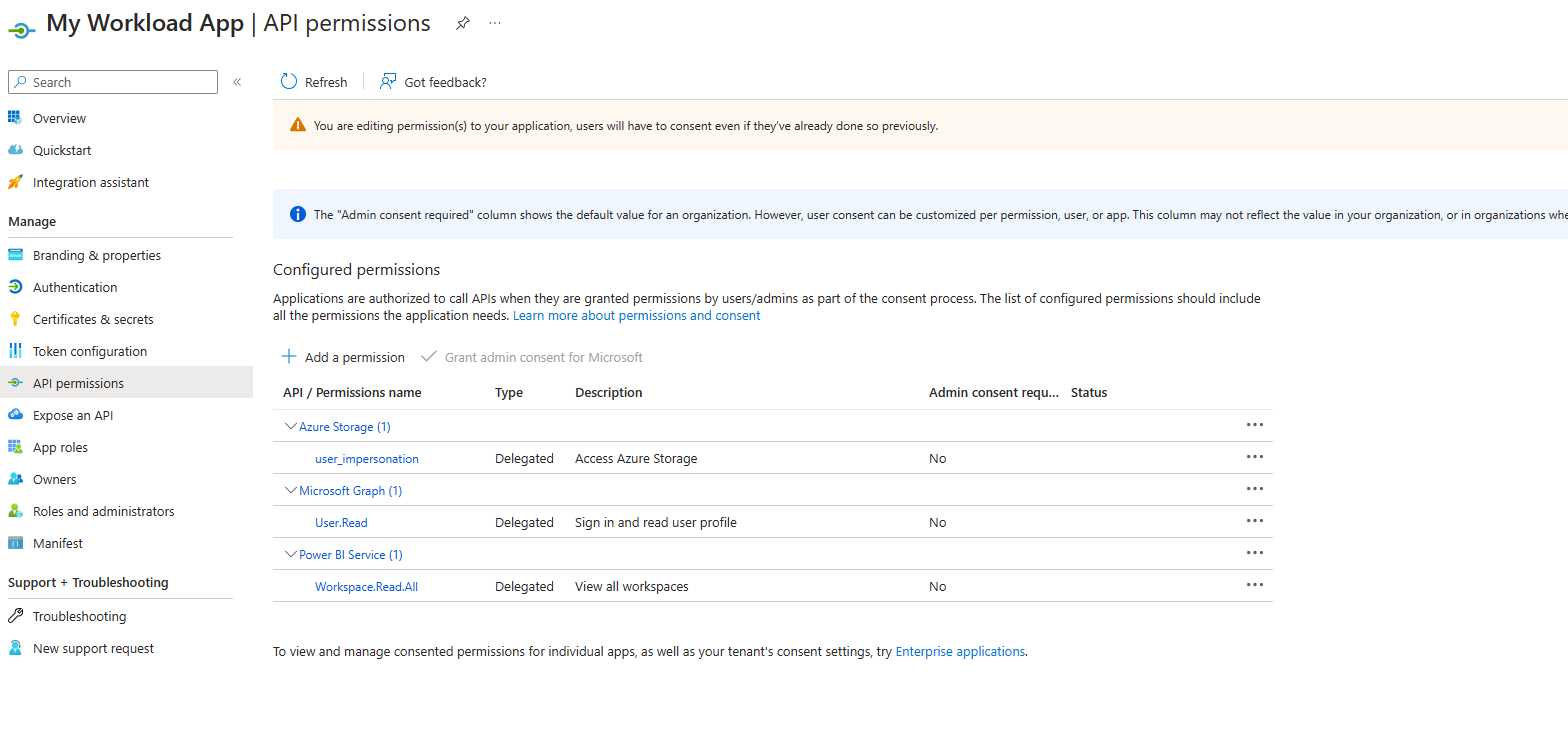Viewport: 1568px width, 730px height.
Task: Open the User.Read permission link
Action: pos(341,522)
